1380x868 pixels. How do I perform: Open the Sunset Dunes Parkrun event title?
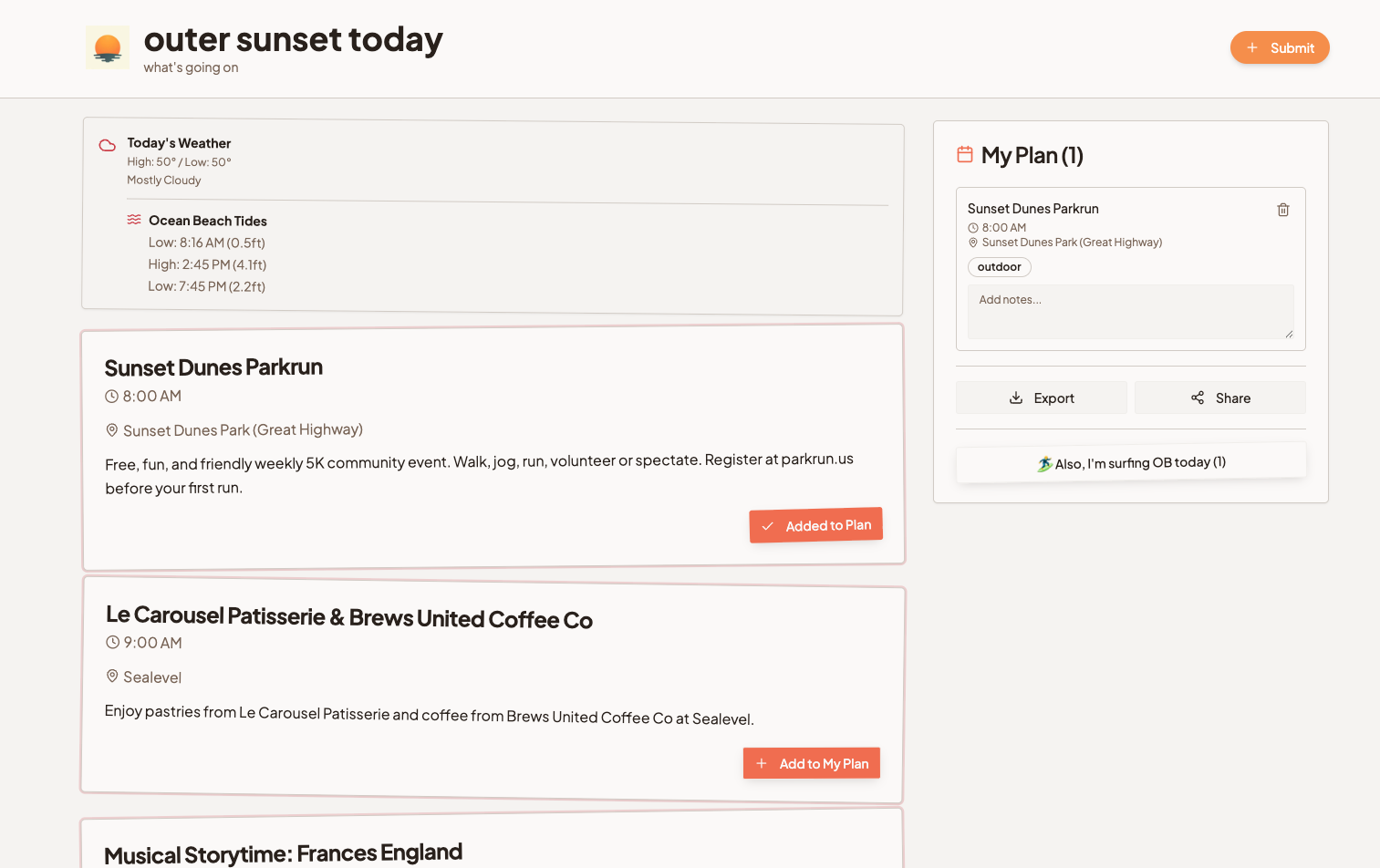pos(213,367)
